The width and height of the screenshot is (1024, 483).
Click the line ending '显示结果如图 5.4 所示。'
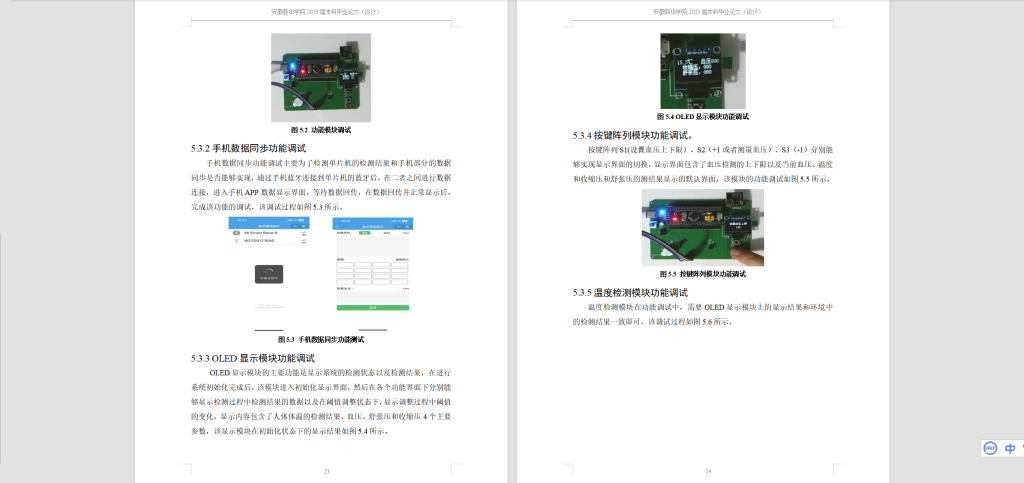click(291, 431)
